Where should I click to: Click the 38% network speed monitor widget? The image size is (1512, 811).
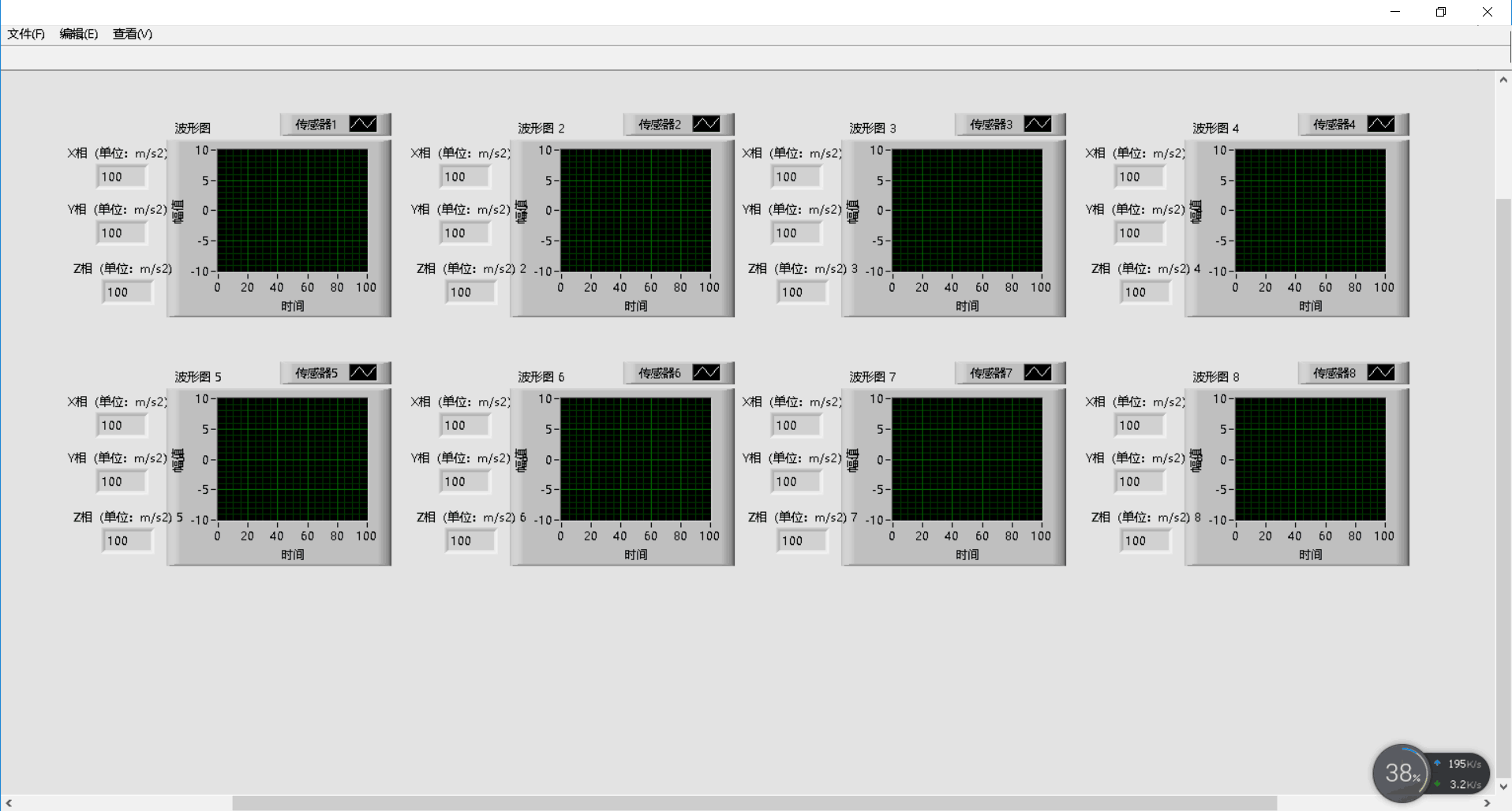click(x=1402, y=773)
